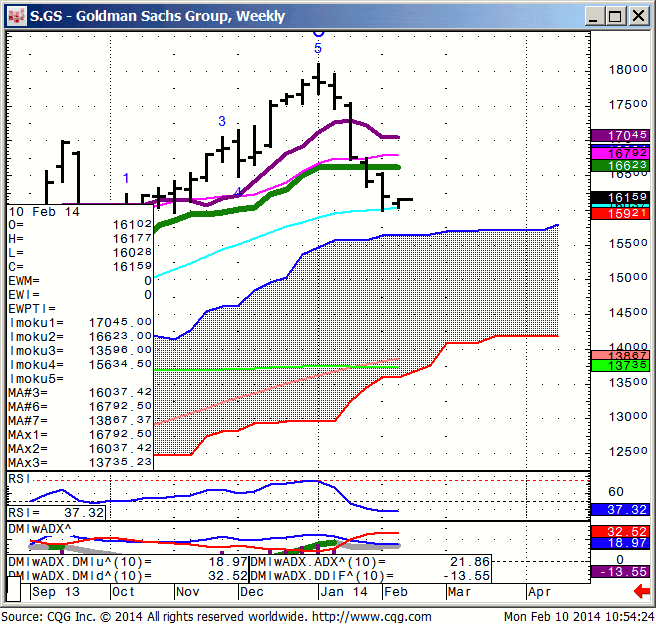Click the pink 13867 price tag
Screen dimensions: 656x624
point(620,355)
